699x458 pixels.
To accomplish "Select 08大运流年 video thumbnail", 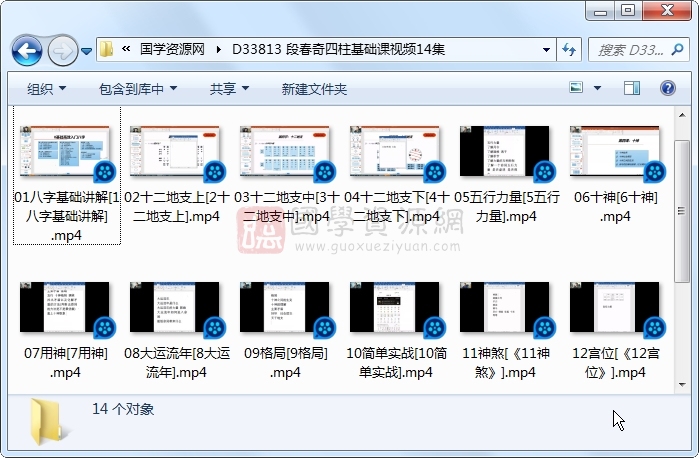I will tap(174, 307).
